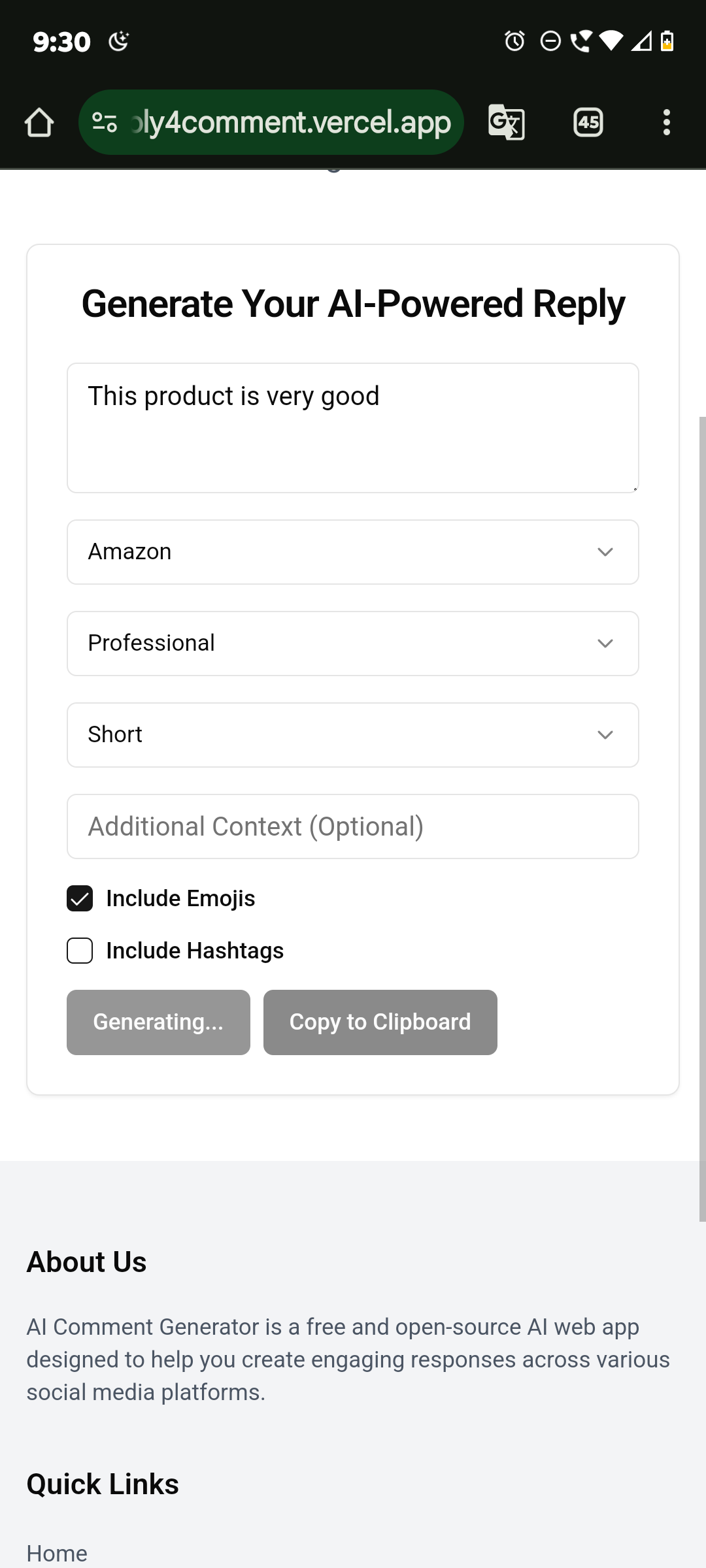Focus the Additional Context input field

tap(353, 826)
